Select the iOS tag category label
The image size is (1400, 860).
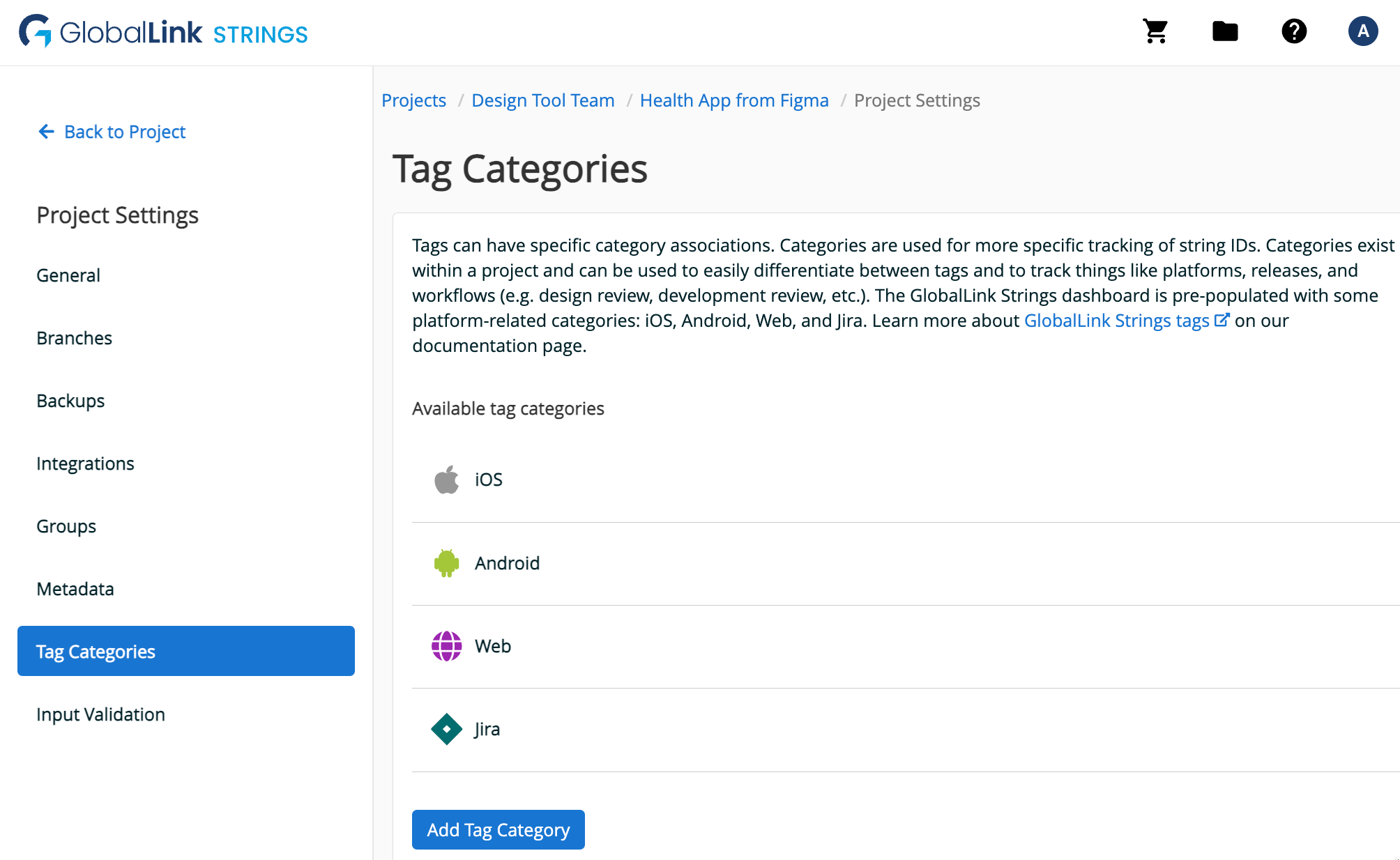[x=489, y=479]
